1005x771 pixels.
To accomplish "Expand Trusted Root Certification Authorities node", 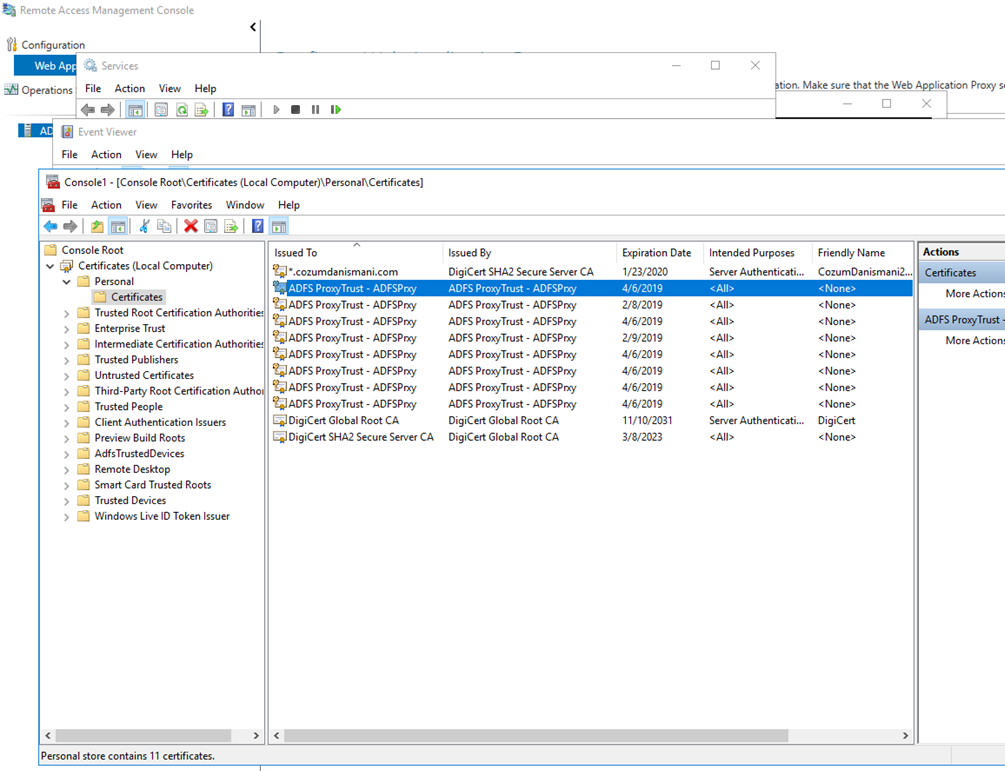I will click(x=67, y=313).
